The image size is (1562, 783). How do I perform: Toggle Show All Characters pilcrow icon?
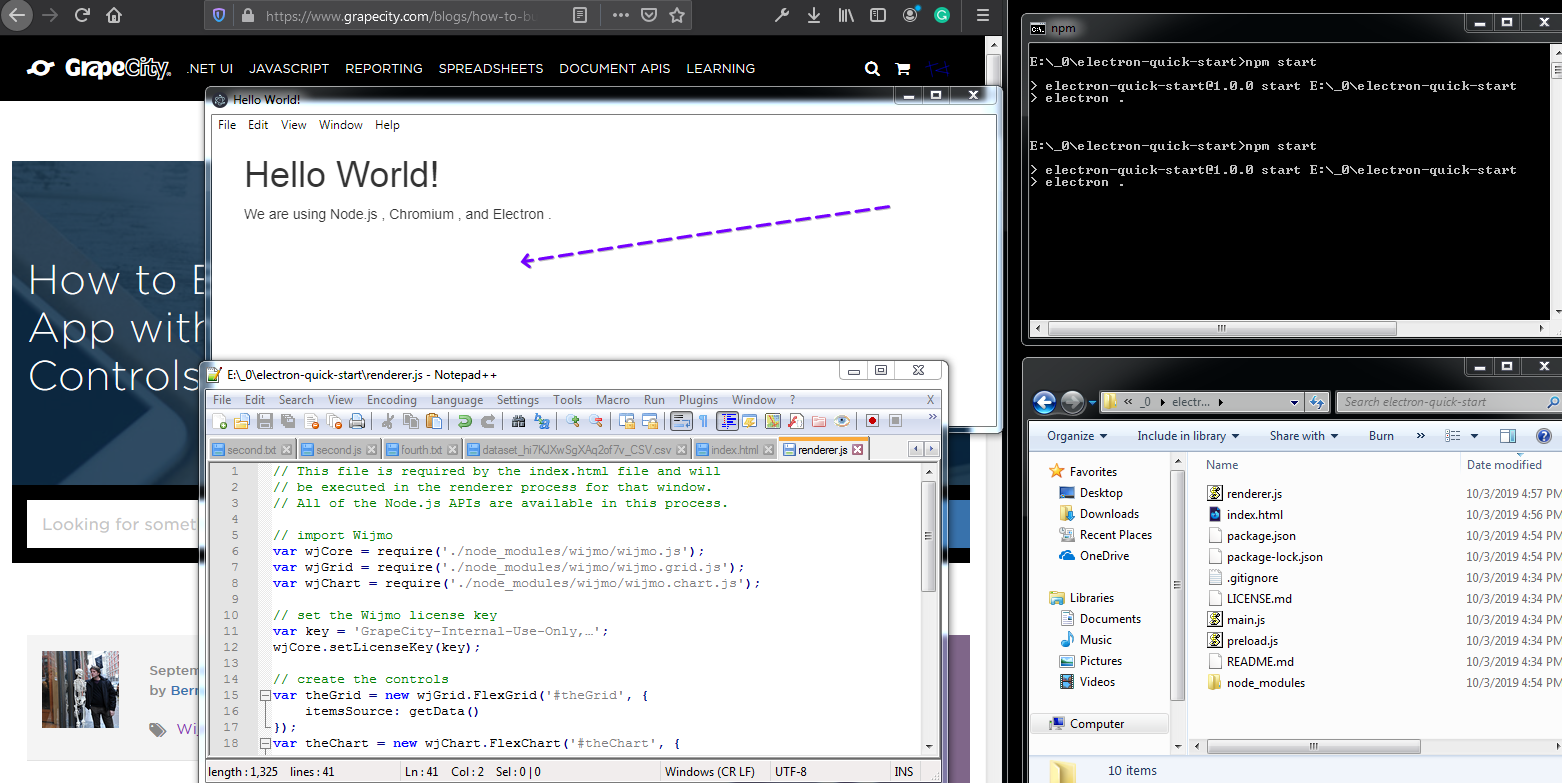point(703,421)
